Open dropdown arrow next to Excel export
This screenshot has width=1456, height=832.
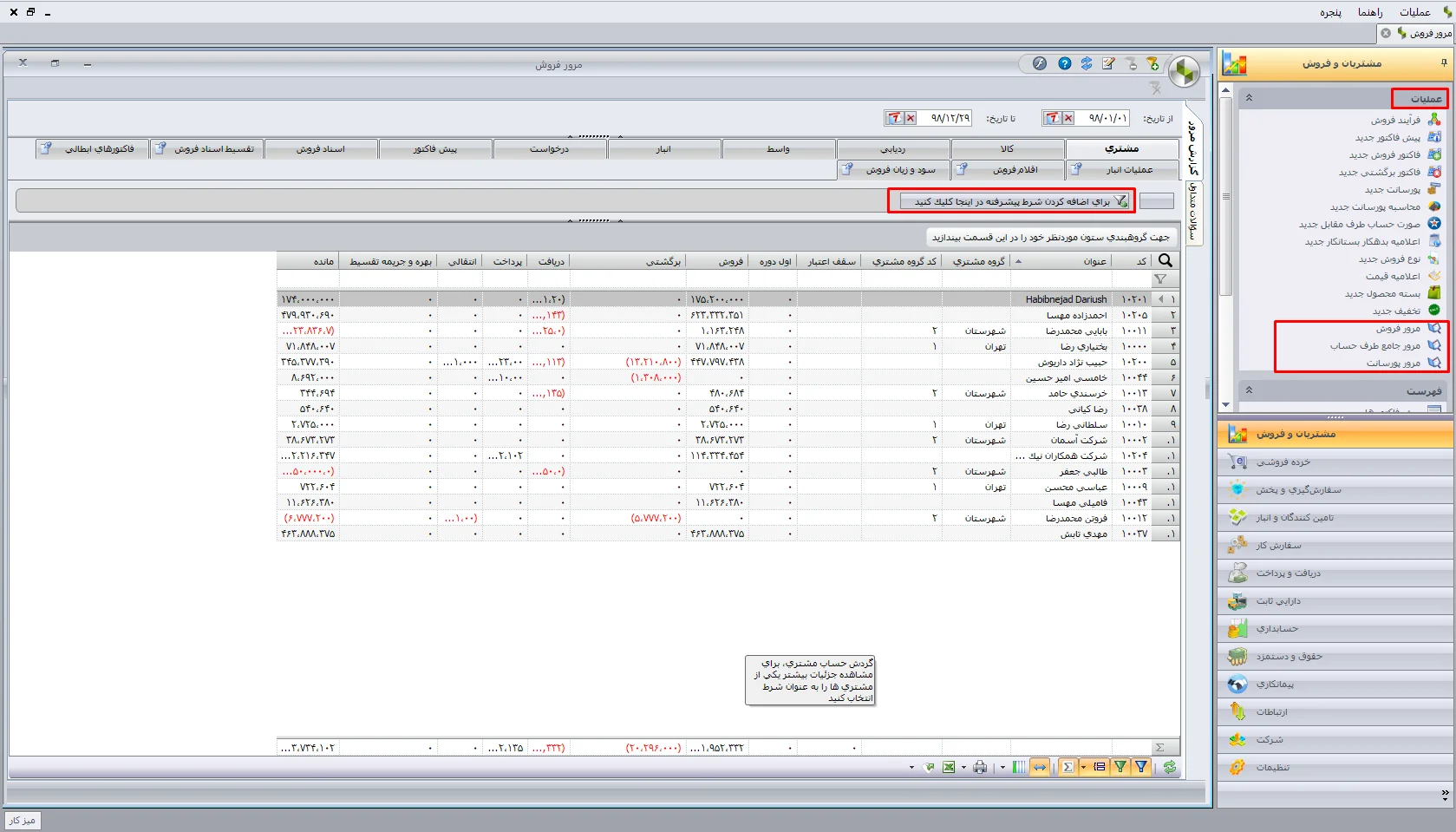tap(963, 767)
